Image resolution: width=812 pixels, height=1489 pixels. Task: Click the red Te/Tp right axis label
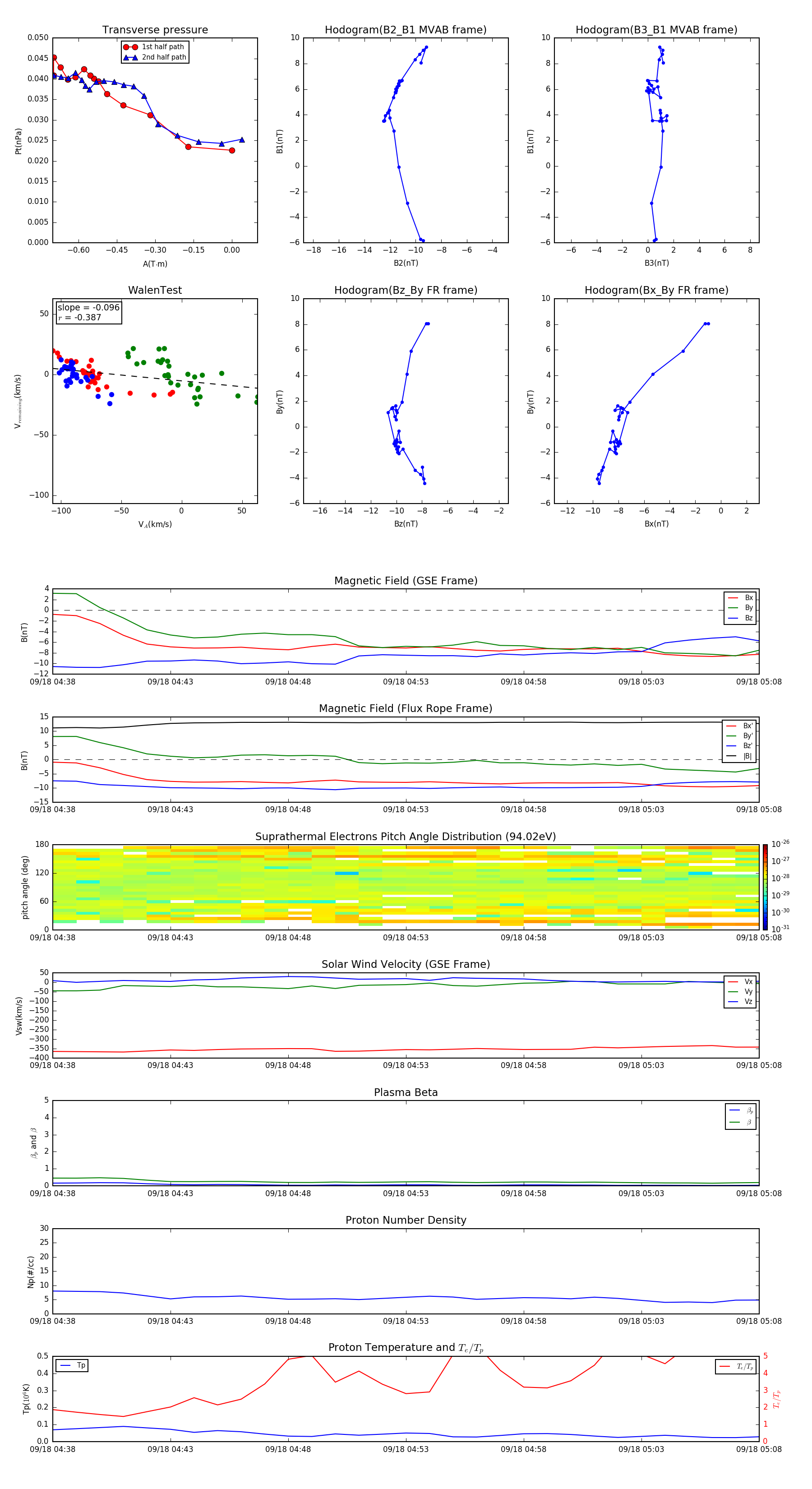(x=777, y=1399)
